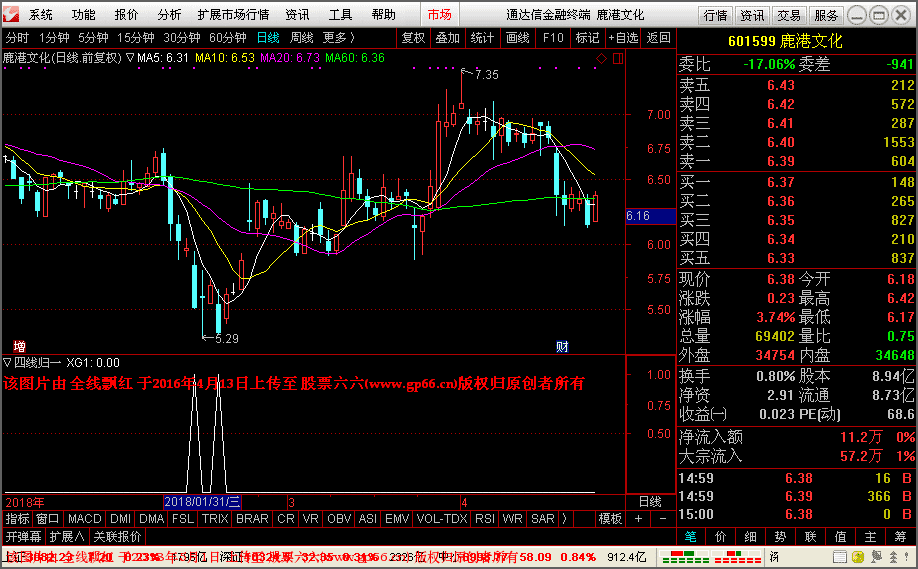
Task: Open the 扩展市场行情 menu
Action: click(233, 15)
